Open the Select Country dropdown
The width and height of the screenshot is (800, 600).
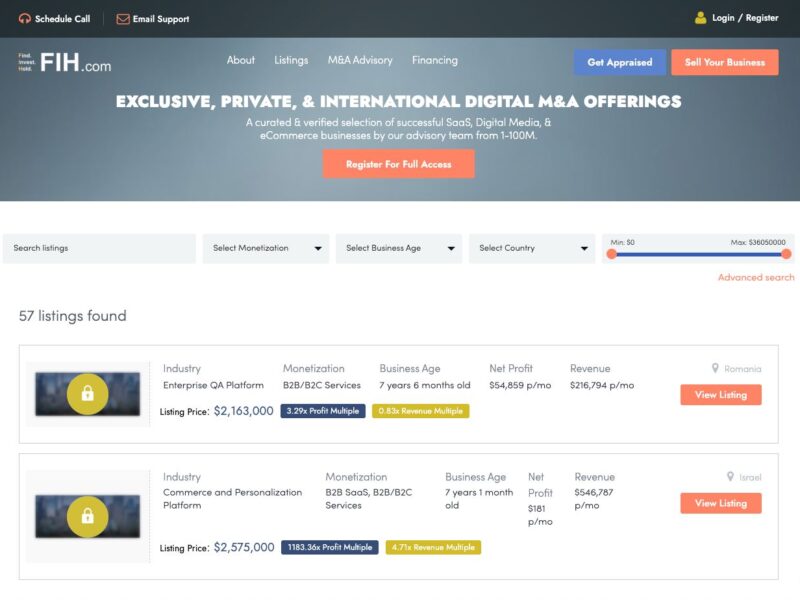click(532, 248)
